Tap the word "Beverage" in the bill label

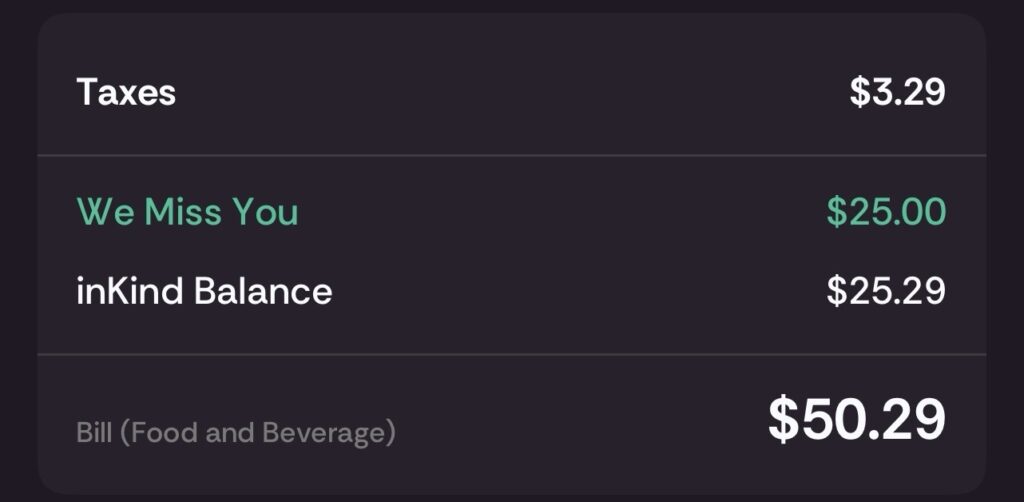[x=324, y=433]
